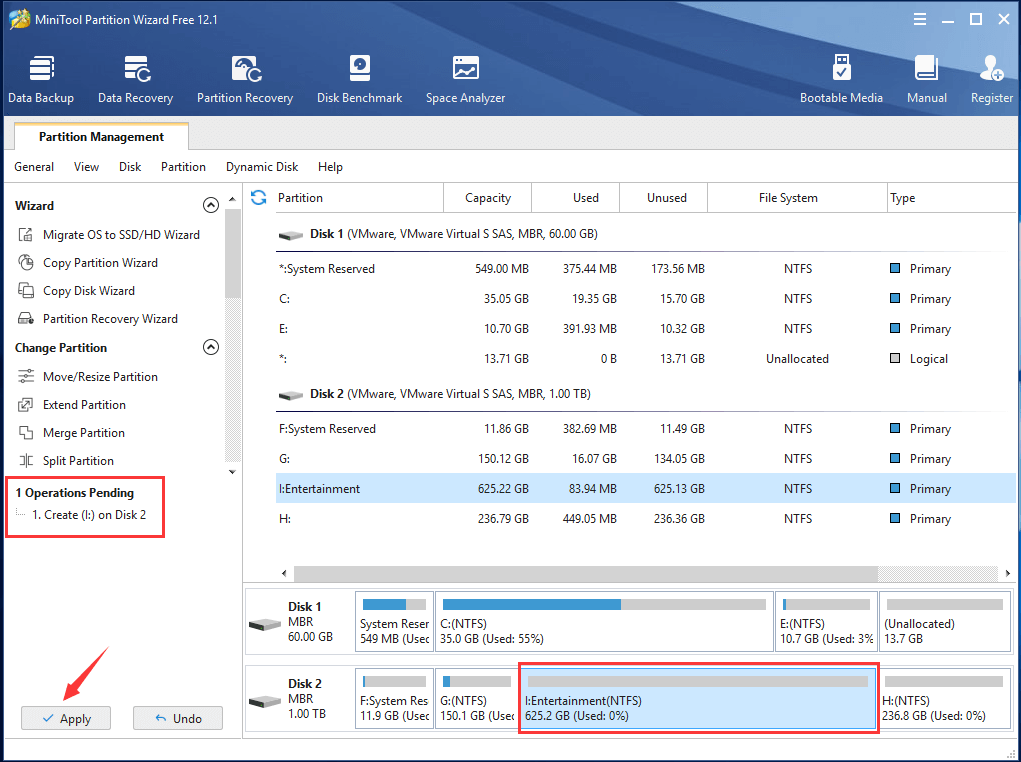Open the Dynamic Disk menu
Screen dimensions: 1021x762
[x=262, y=167]
